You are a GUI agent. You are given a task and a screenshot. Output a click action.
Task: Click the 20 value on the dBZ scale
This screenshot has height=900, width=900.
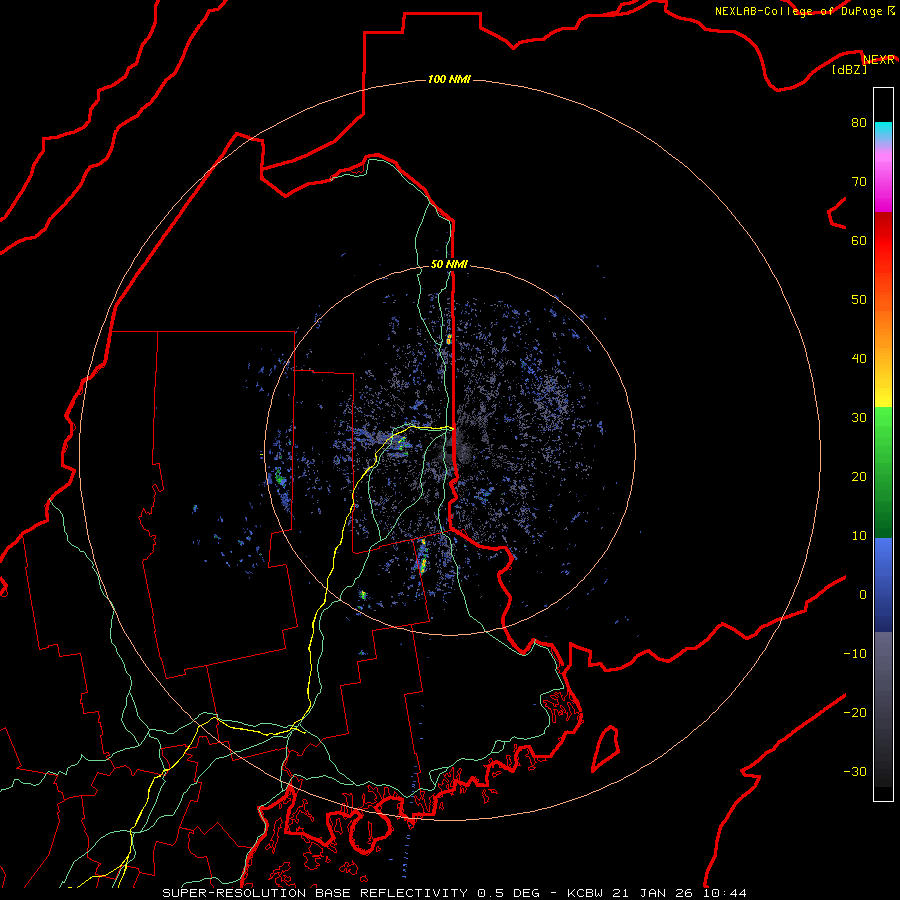[x=859, y=476]
